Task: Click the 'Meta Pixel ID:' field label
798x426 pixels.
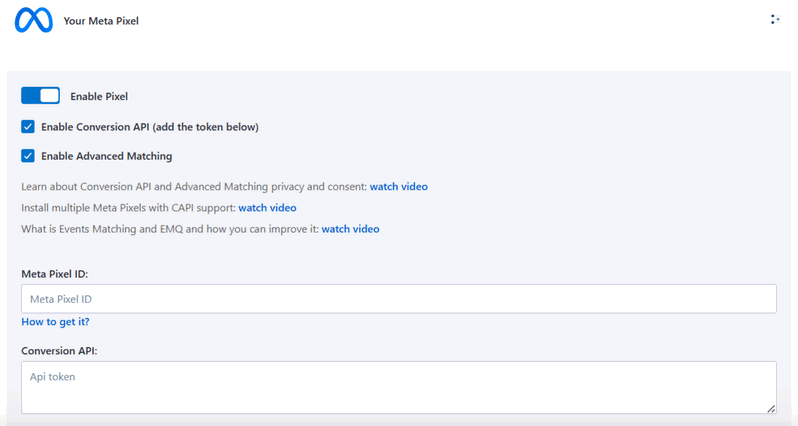Action: (x=54, y=274)
